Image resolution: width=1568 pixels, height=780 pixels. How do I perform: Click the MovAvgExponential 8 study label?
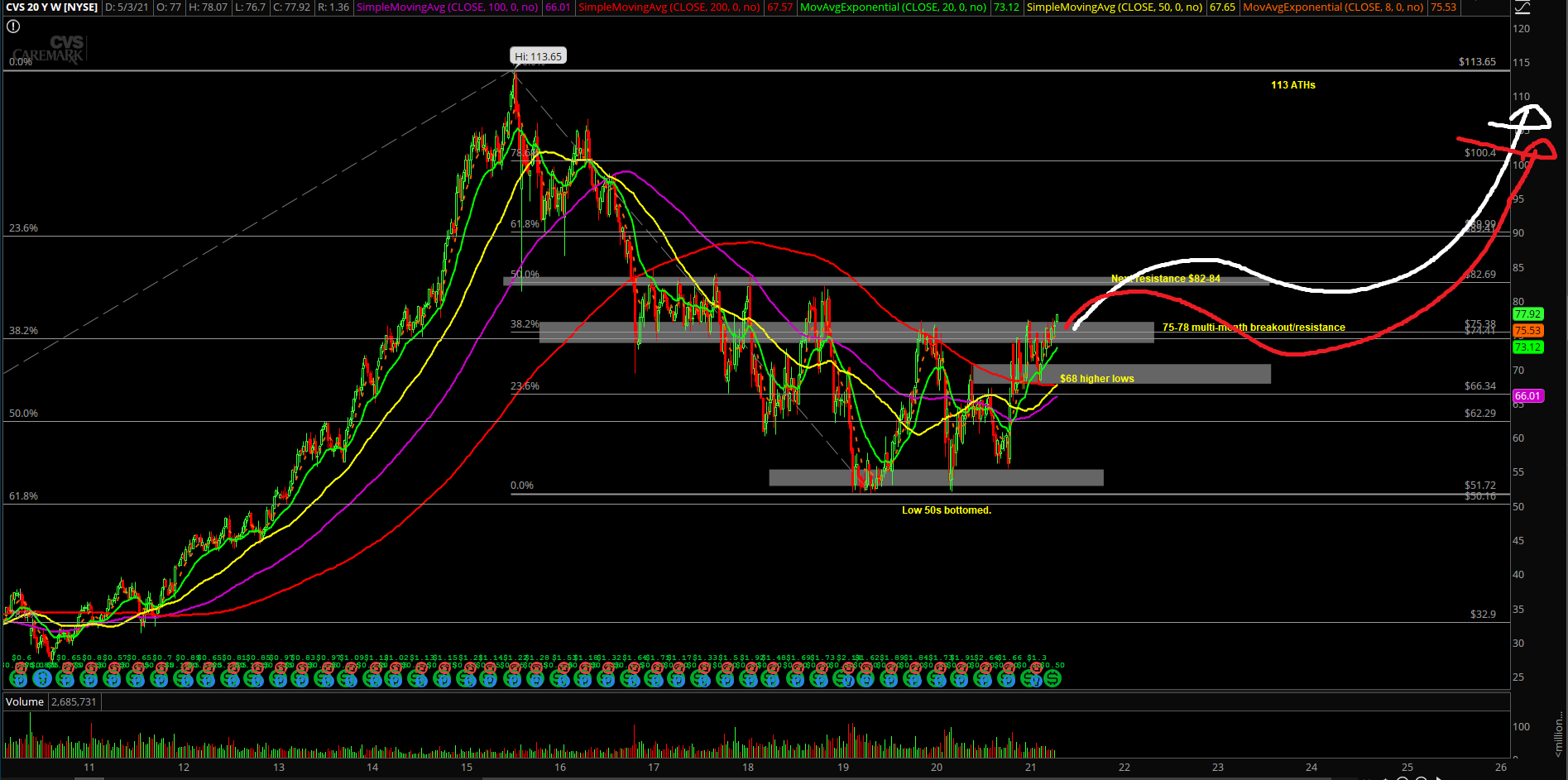coord(1333,7)
